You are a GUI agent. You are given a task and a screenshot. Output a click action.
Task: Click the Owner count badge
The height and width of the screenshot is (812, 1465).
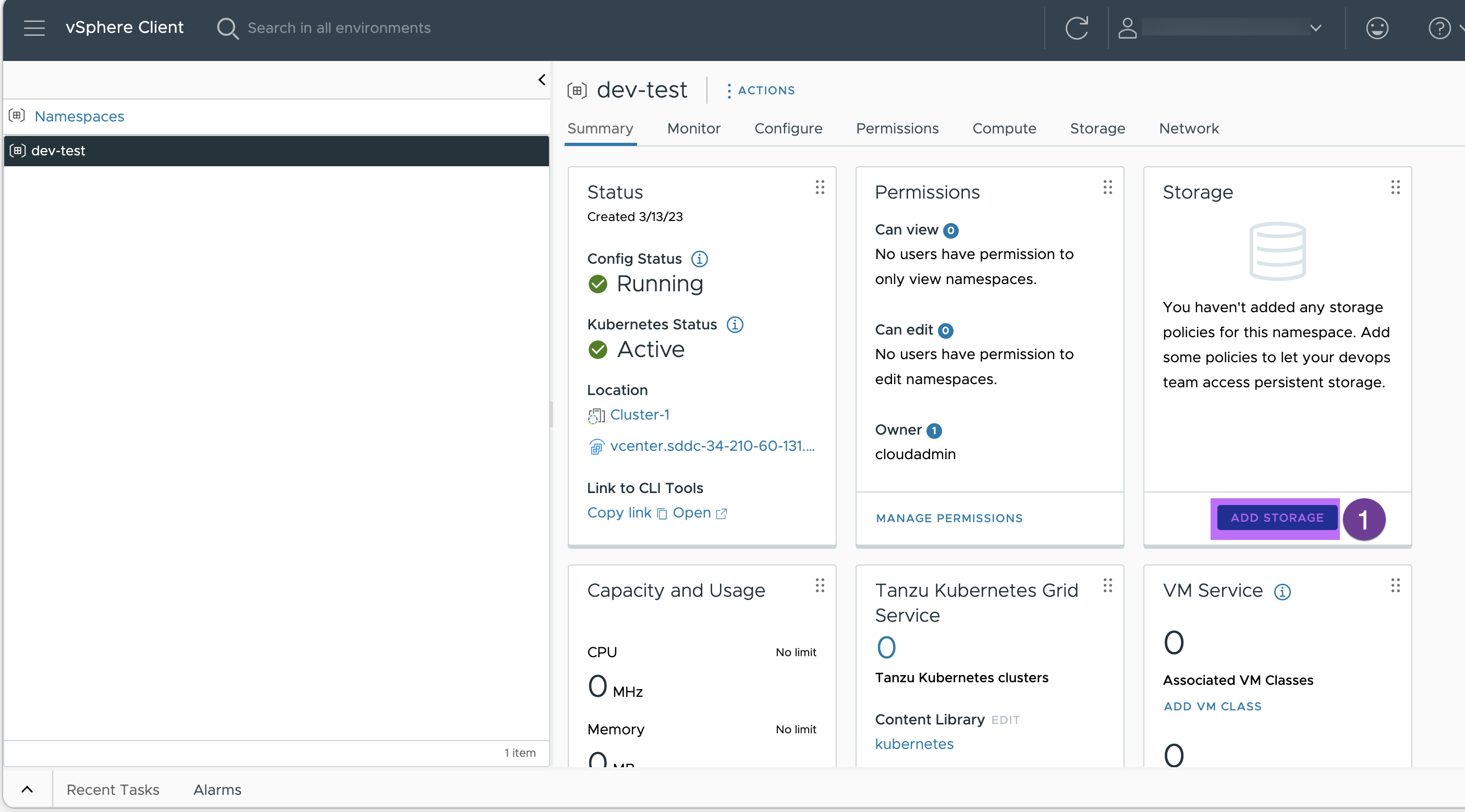tap(934, 430)
